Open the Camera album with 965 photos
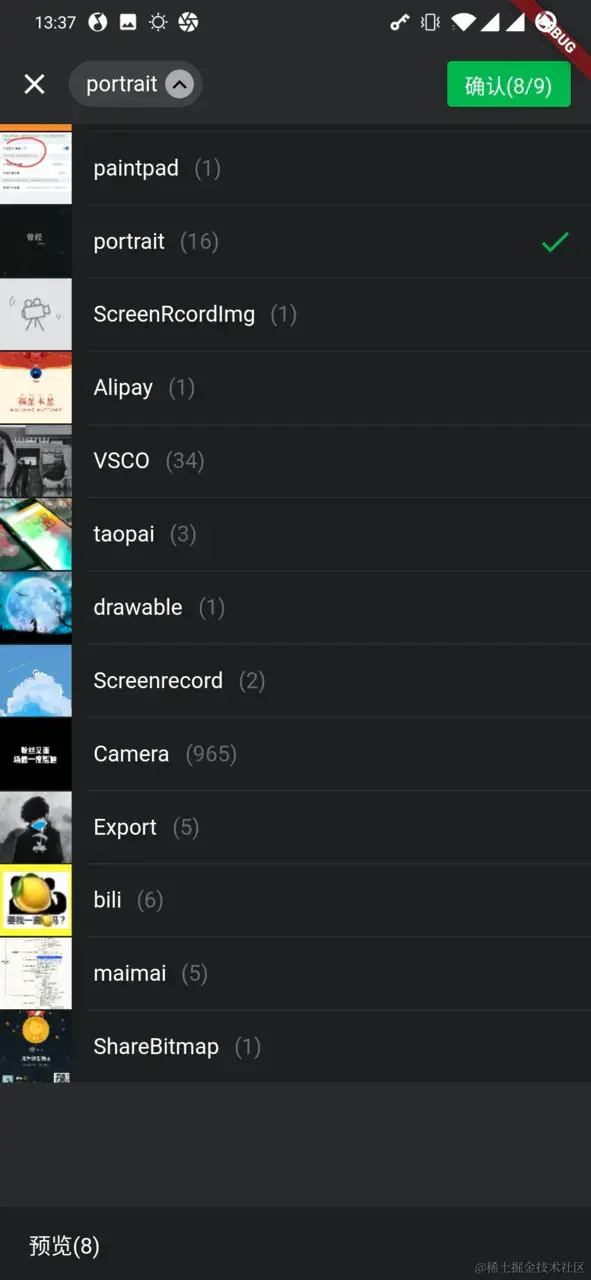 point(295,754)
